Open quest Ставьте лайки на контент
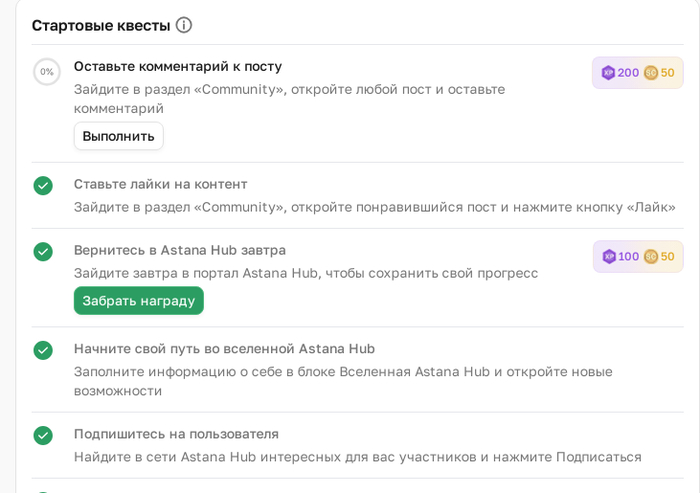Screen dimensions: 700x493 (x=160, y=184)
